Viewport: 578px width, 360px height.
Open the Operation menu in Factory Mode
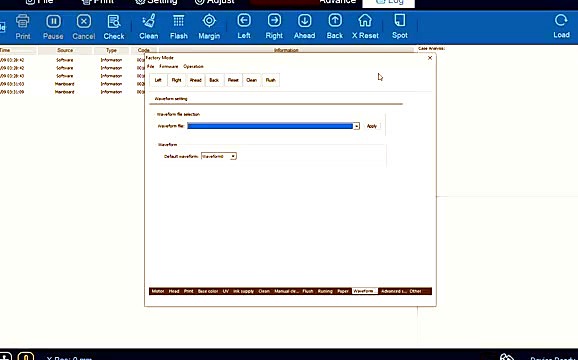(193, 67)
